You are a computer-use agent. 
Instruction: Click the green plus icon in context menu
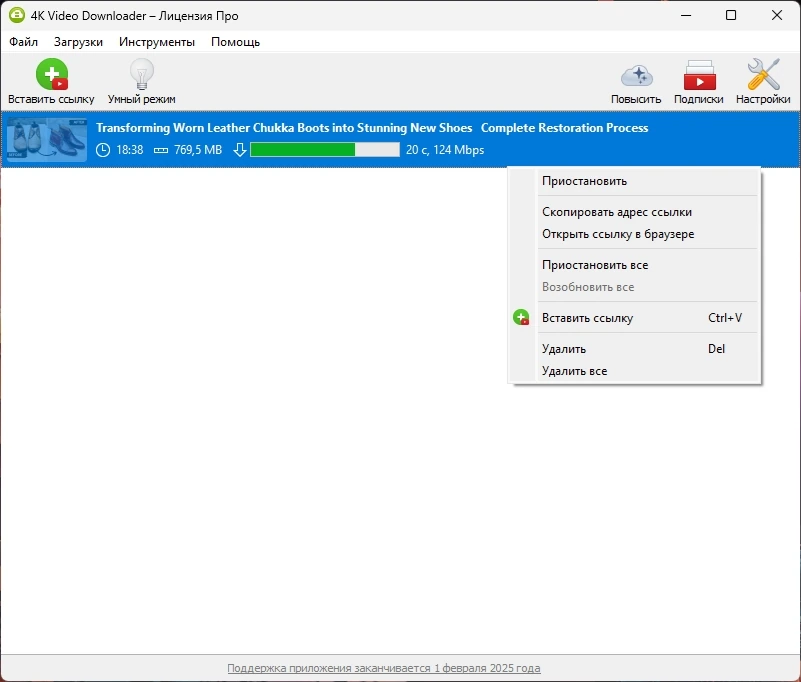point(521,317)
